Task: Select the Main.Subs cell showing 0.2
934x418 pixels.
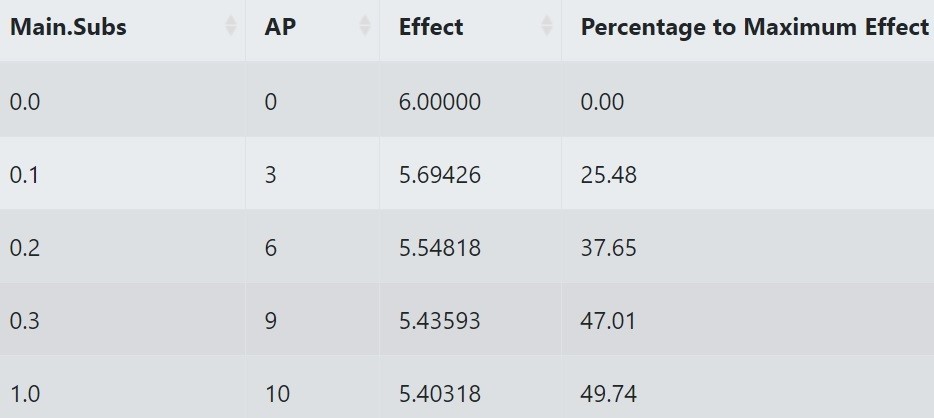Action: (24, 248)
